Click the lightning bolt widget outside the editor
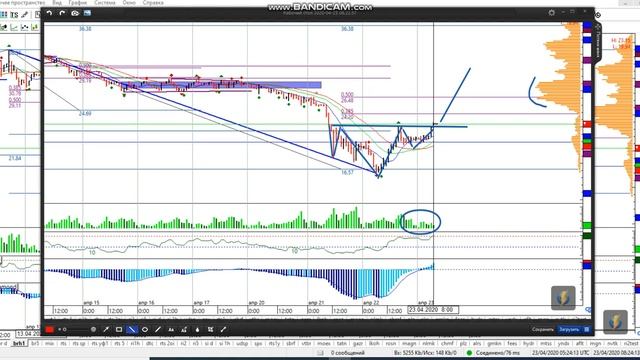This screenshot has width=640, height=360. [x=615, y=322]
